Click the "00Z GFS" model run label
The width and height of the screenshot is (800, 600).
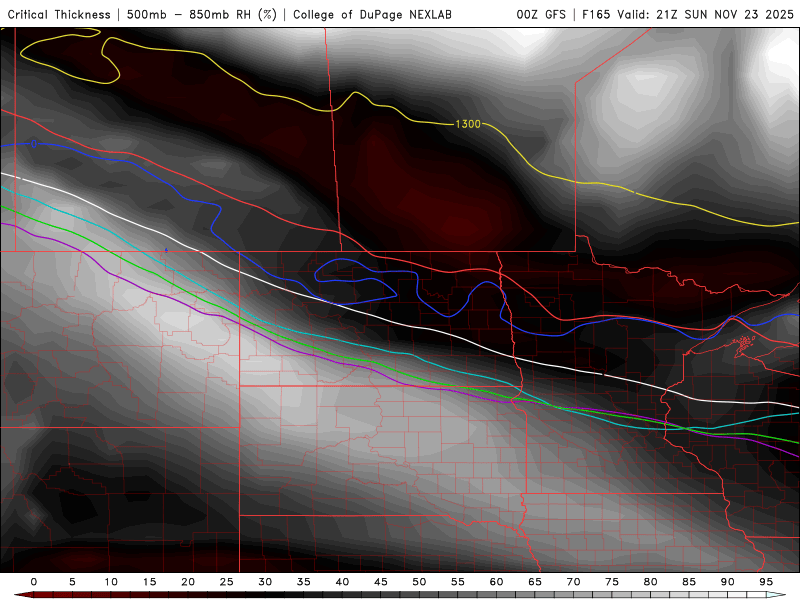pos(541,15)
